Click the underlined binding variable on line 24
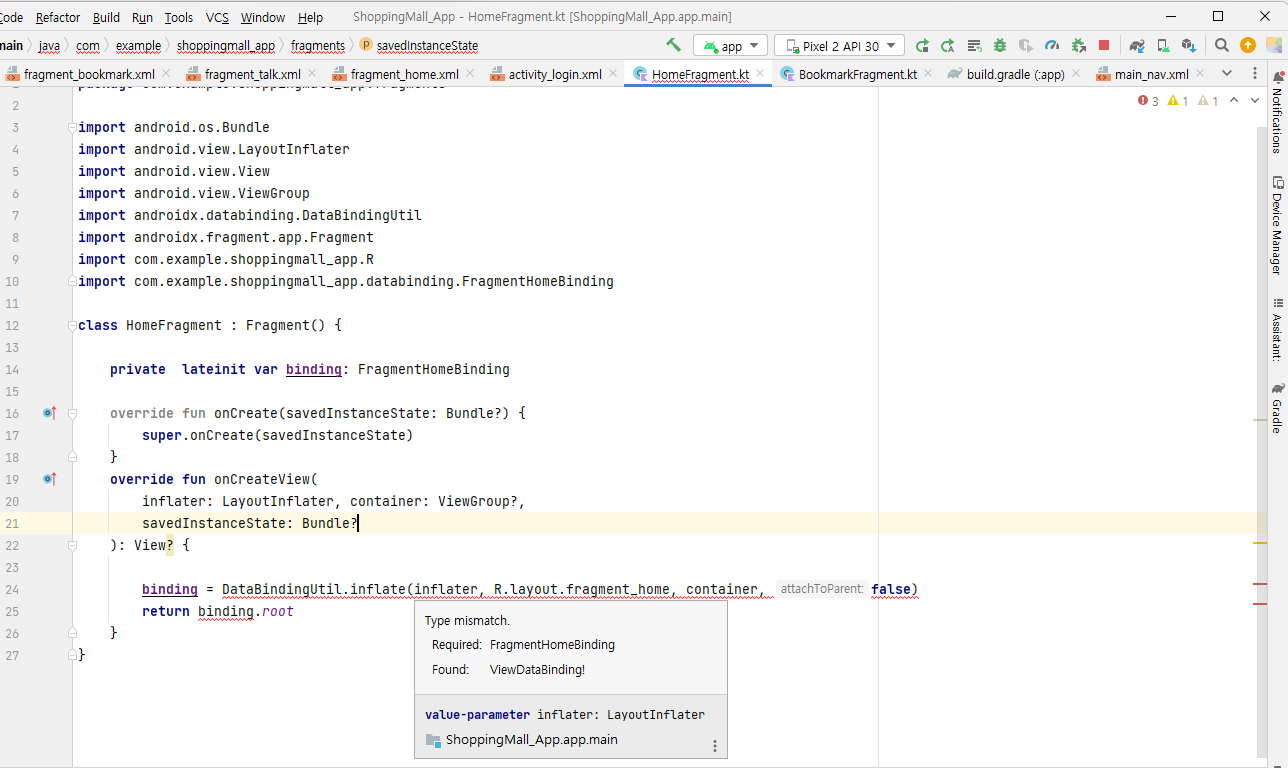 coord(170,589)
